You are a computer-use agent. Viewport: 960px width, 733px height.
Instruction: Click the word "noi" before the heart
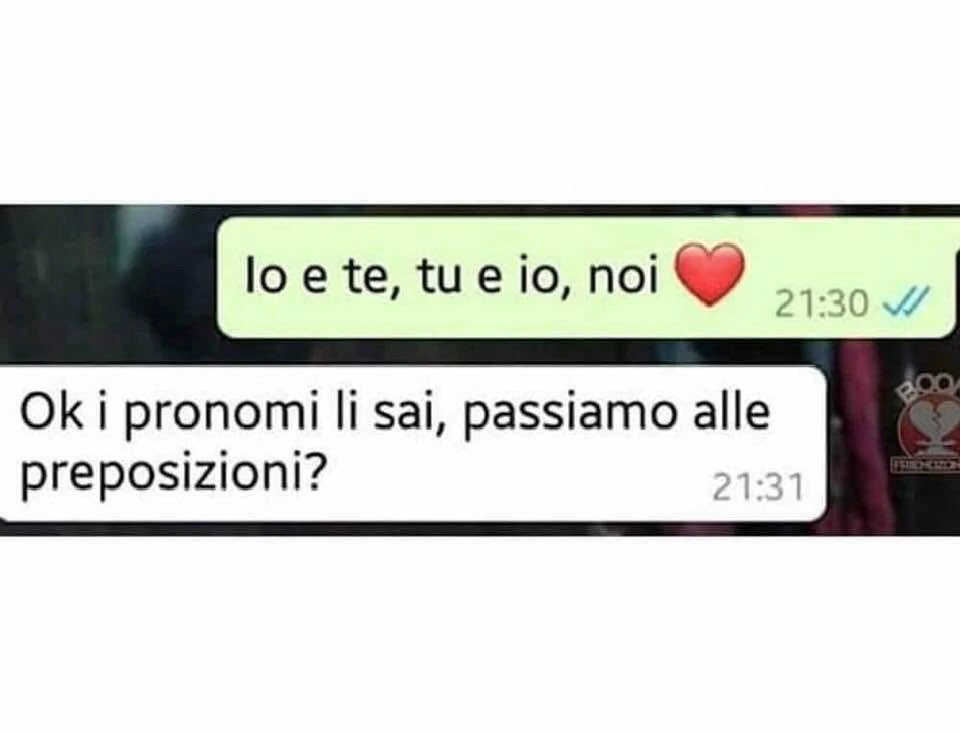pos(622,277)
